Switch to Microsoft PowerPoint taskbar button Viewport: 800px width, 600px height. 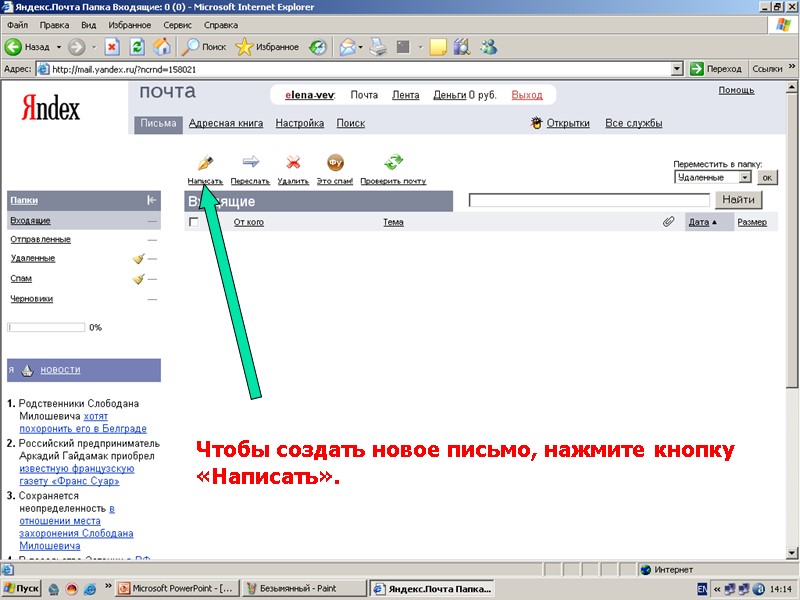[x=177, y=588]
